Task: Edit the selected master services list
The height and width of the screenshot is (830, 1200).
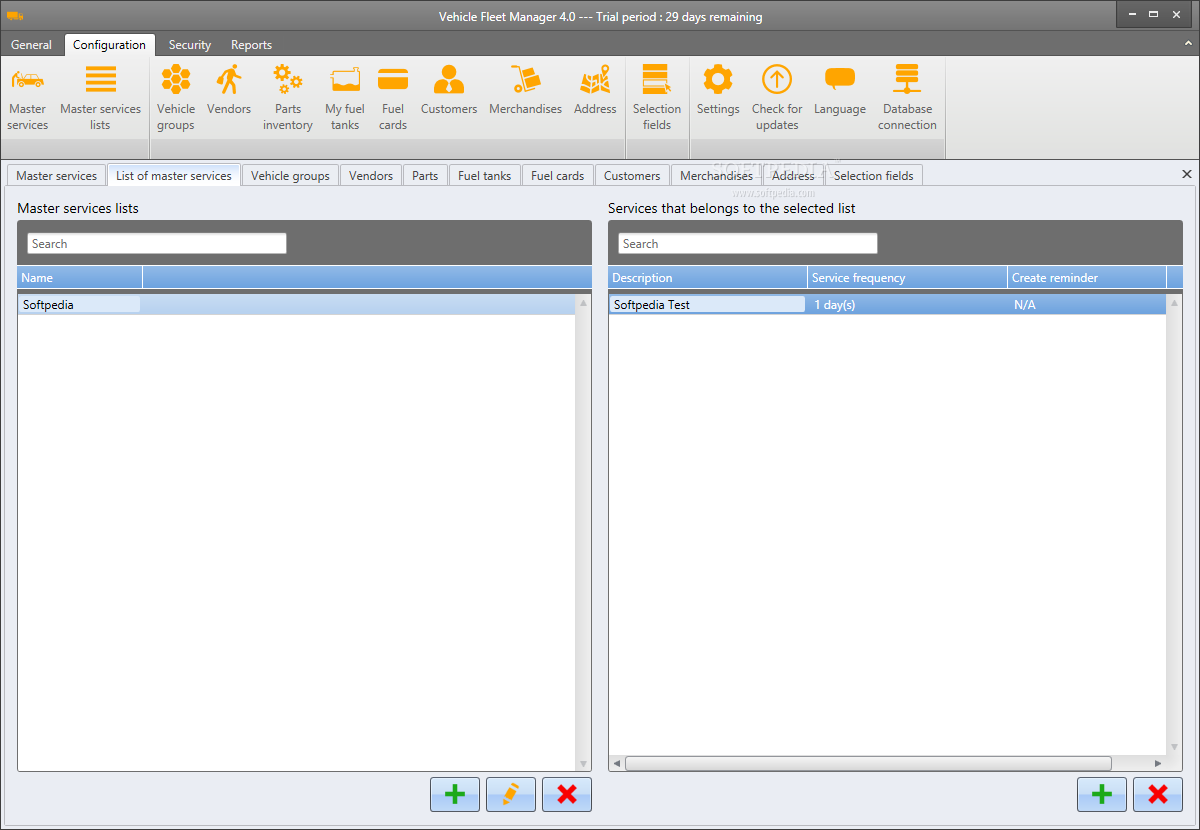Action: coord(511,794)
